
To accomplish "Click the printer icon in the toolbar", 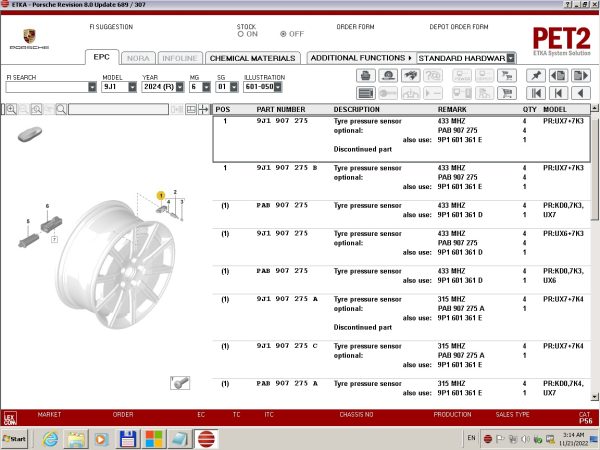I will [365, 75].
